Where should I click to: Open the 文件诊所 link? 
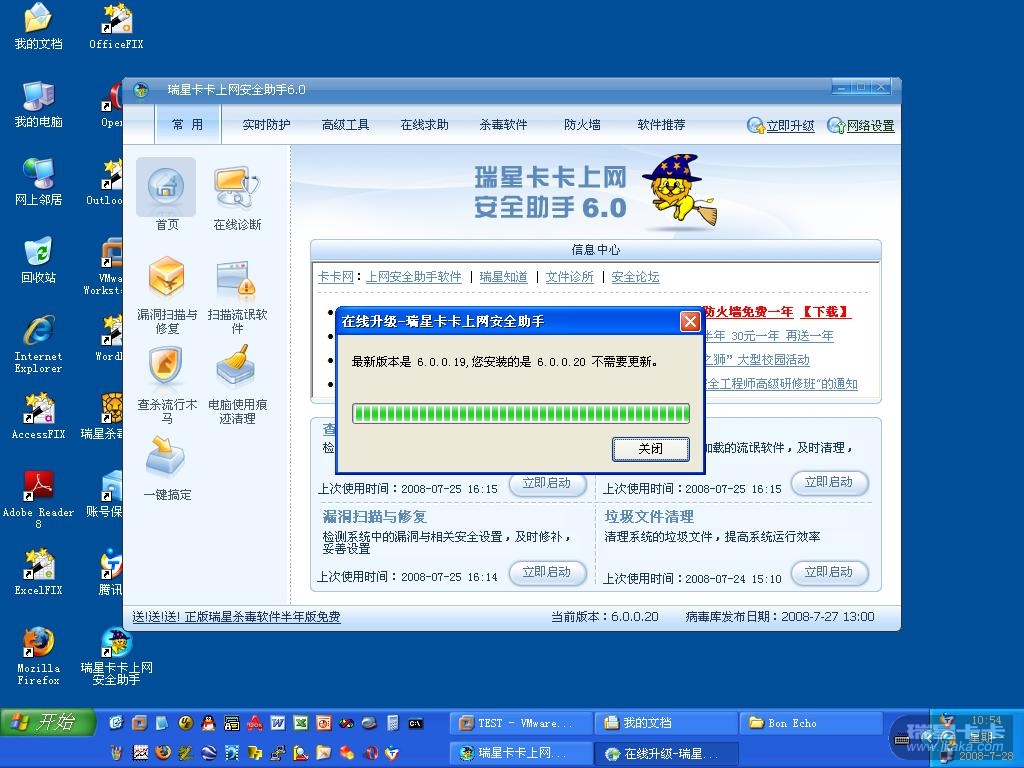569,277
